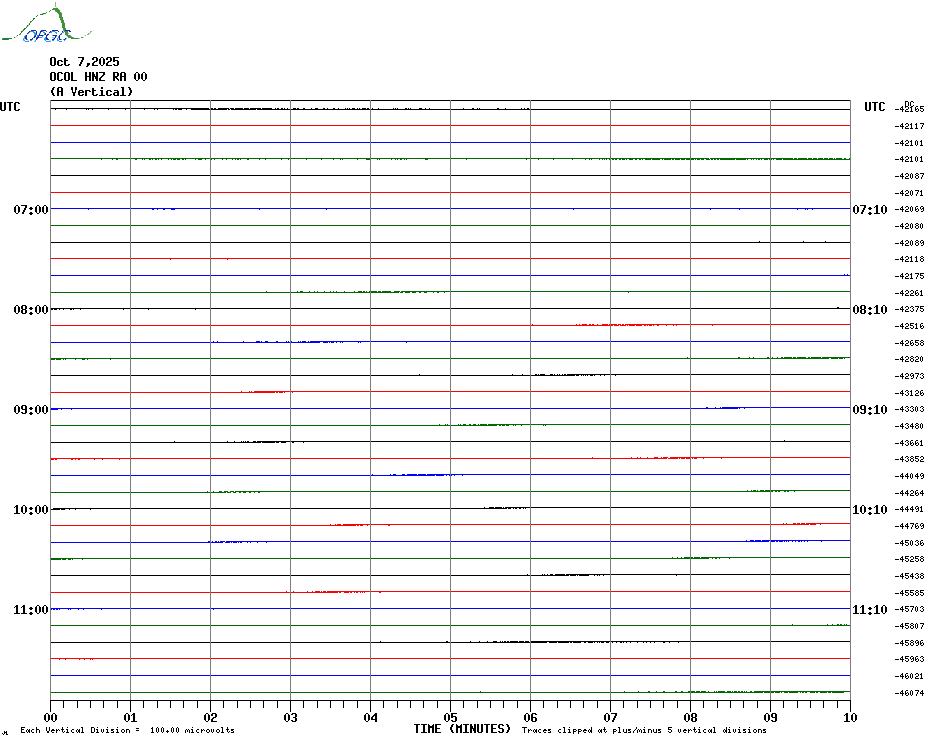Click the UTC label at top left
The width and height of the screenshot is (930, 744).
[10, 107]
